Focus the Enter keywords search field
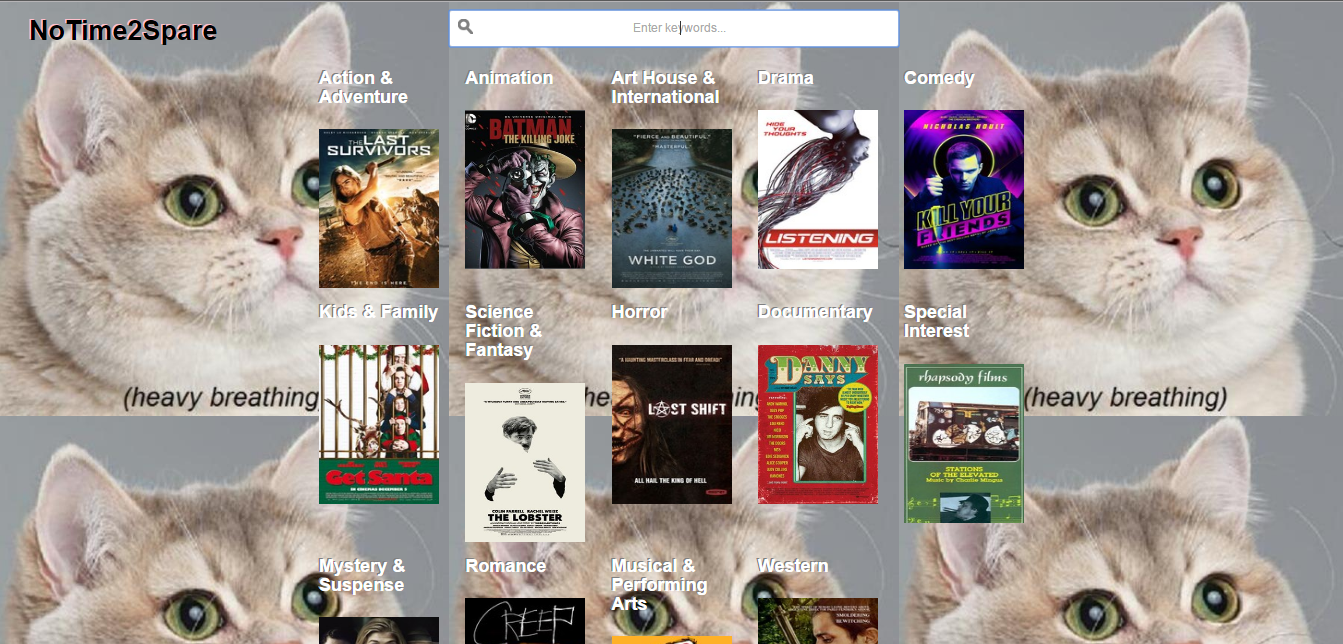1343x644 pixels. (x=674, y=28)
